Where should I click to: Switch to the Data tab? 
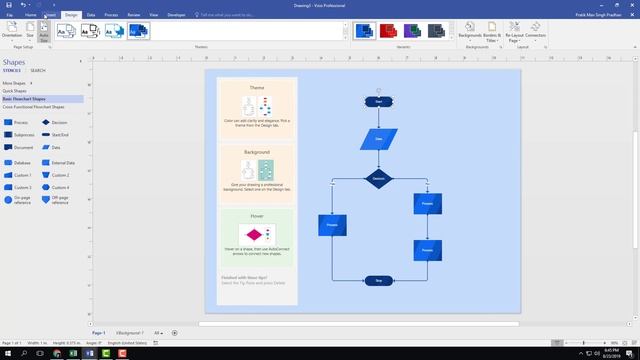point(91,15)
